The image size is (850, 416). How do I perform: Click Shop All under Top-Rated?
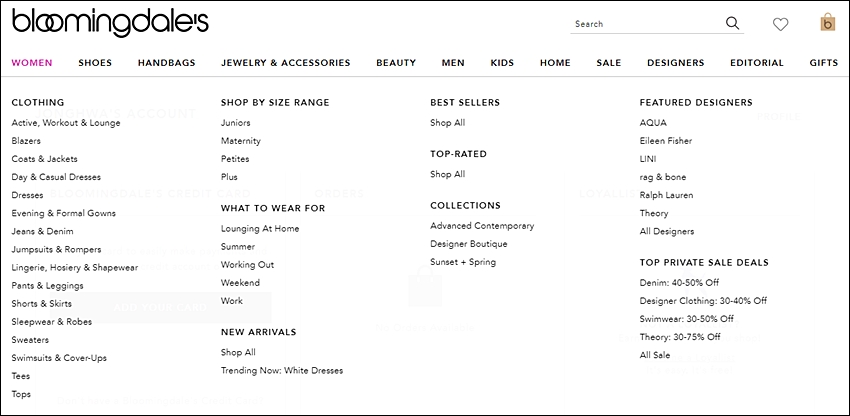[448, 174]
